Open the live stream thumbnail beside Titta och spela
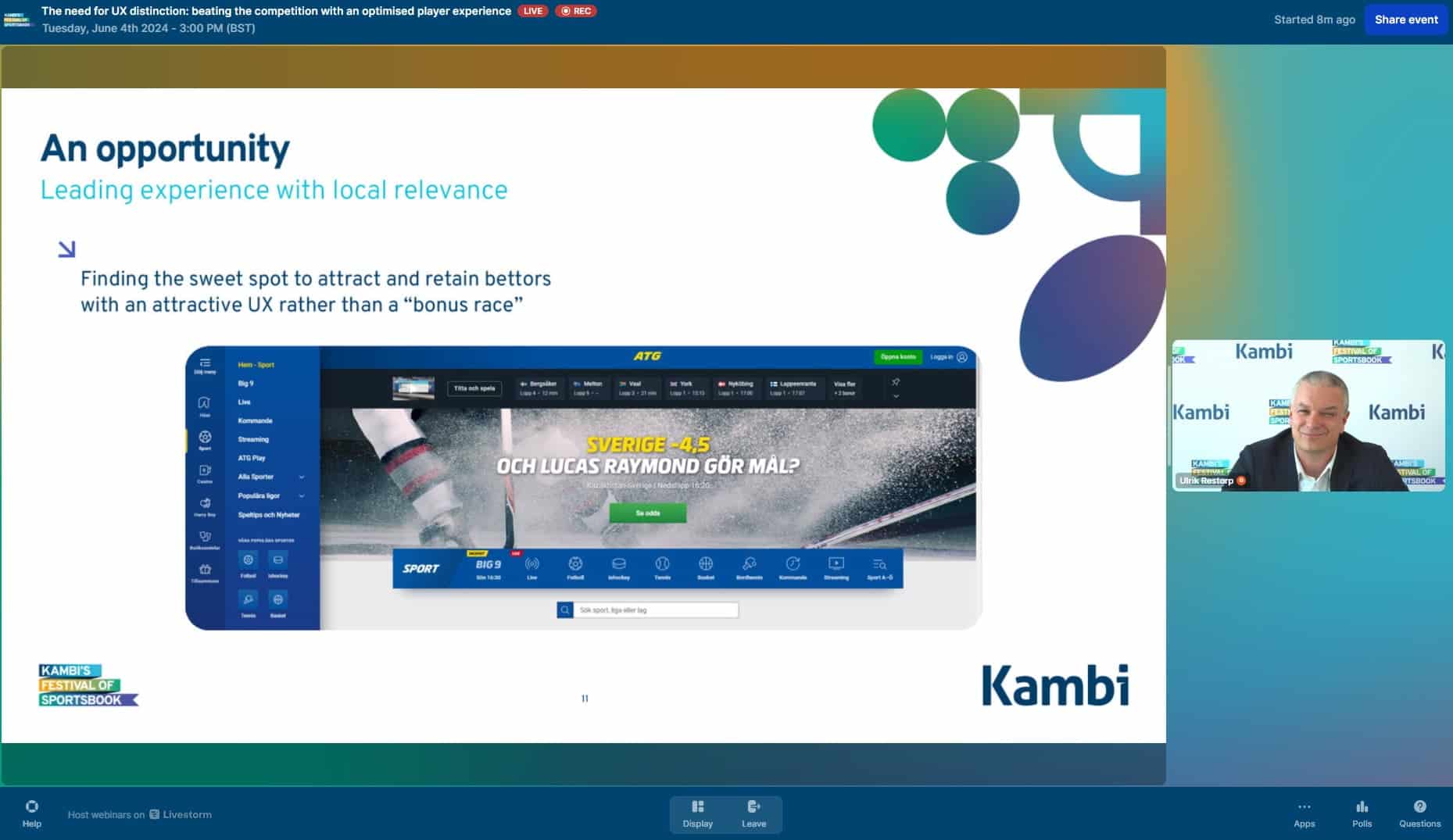 pyautogui.click(x=413, y=388)
